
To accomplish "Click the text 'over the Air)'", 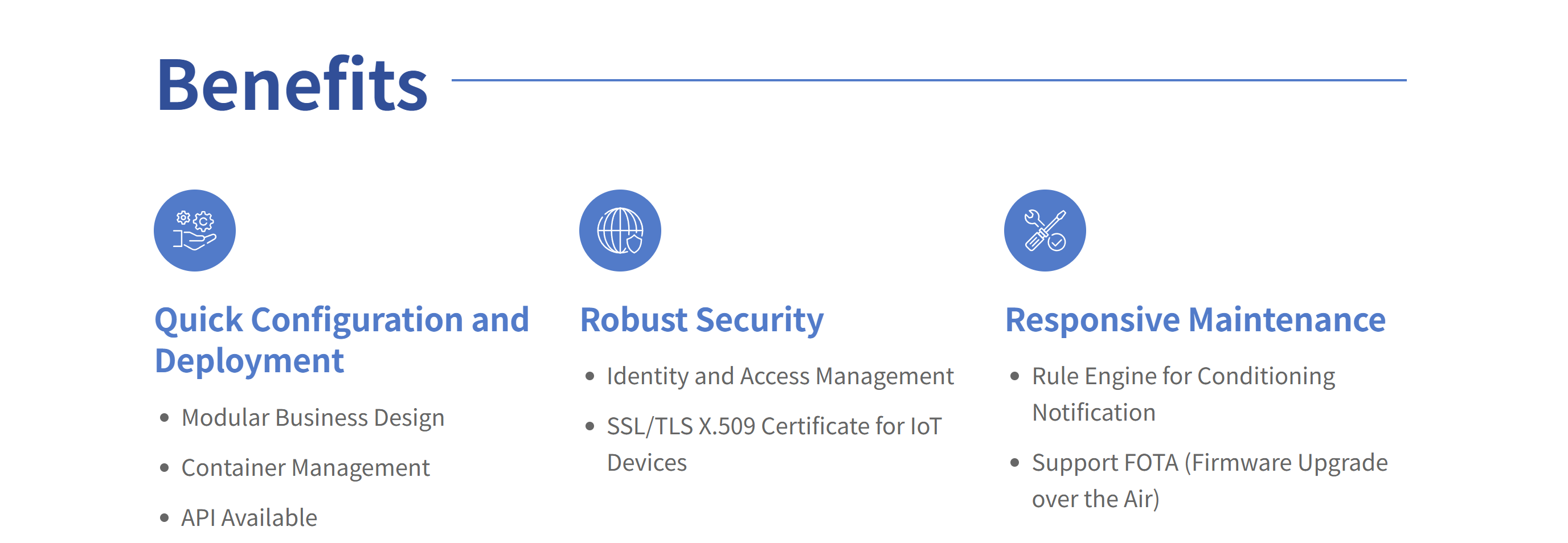I will coord(1096,499).
